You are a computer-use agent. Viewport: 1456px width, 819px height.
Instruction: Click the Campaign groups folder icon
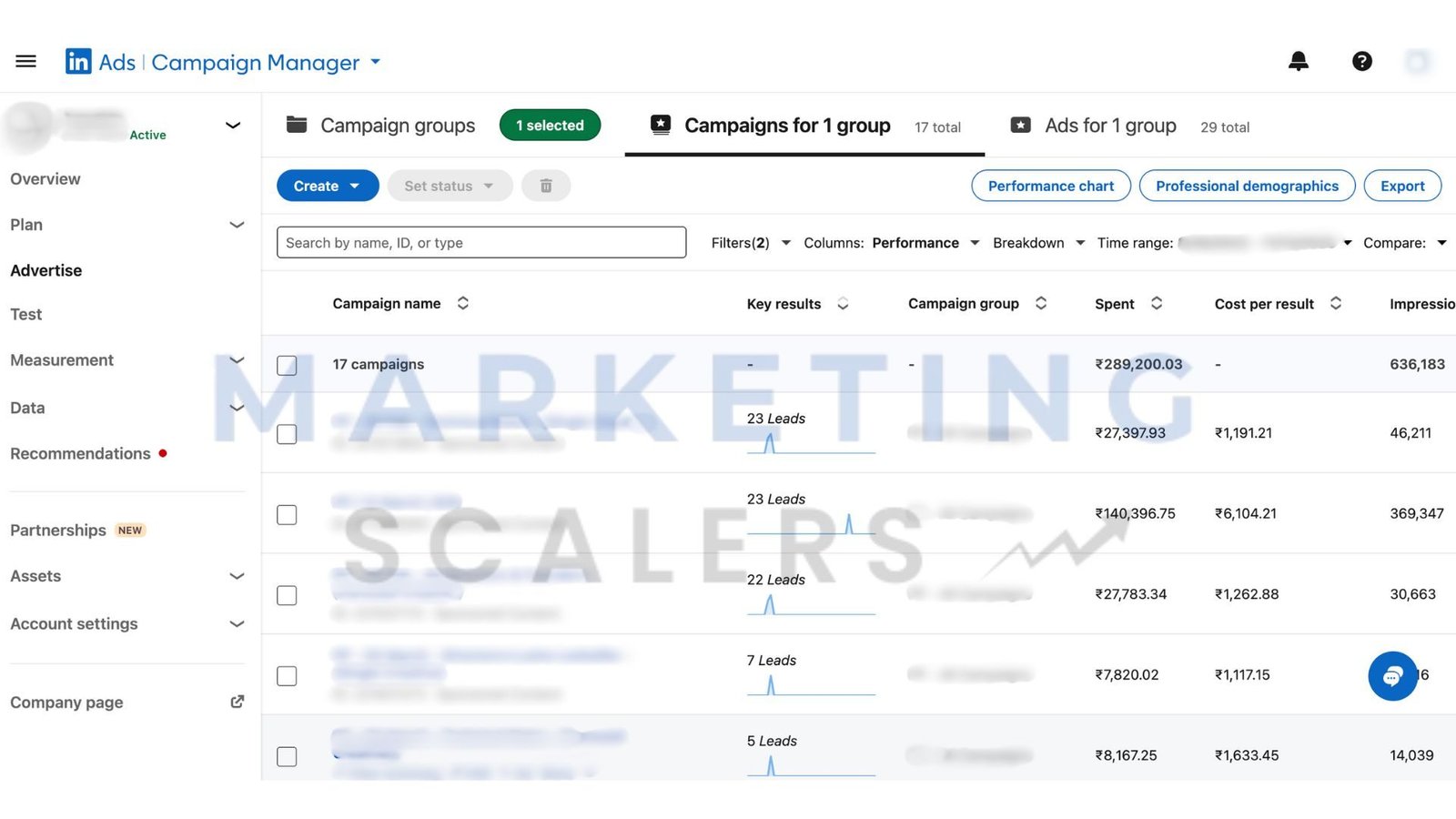(x=296, y=125)
